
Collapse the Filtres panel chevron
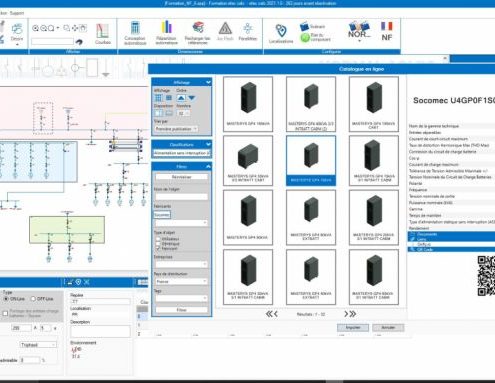[208, 166]
